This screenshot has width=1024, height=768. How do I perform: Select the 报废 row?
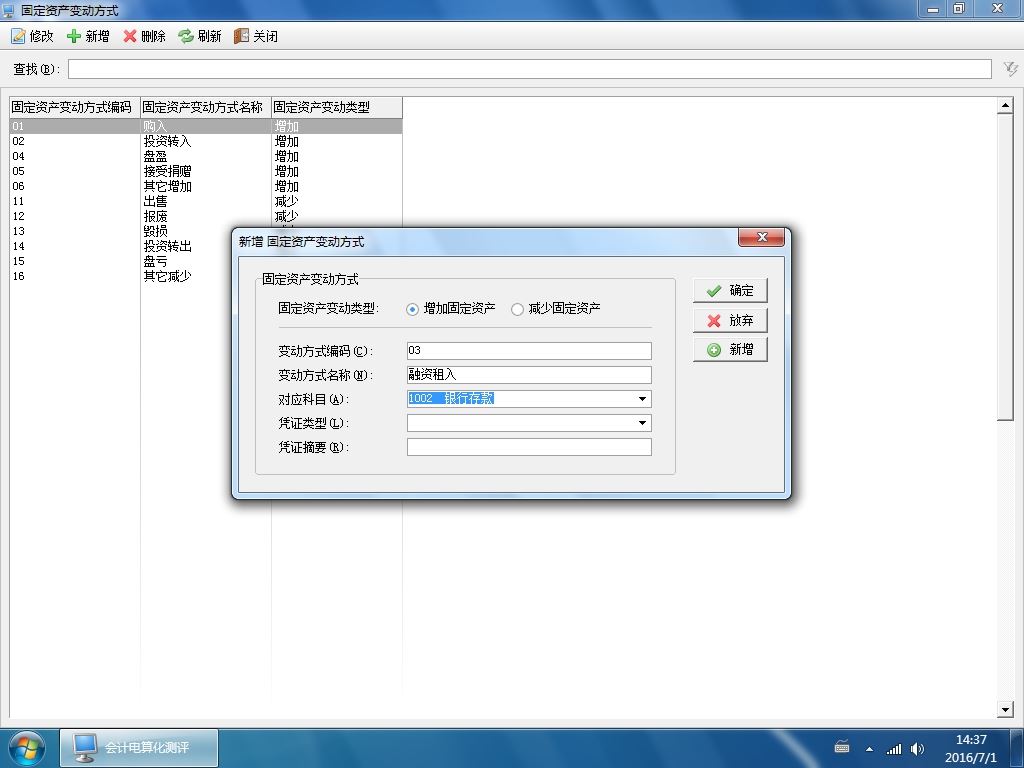pyautogui.click(x=206, y=216)
